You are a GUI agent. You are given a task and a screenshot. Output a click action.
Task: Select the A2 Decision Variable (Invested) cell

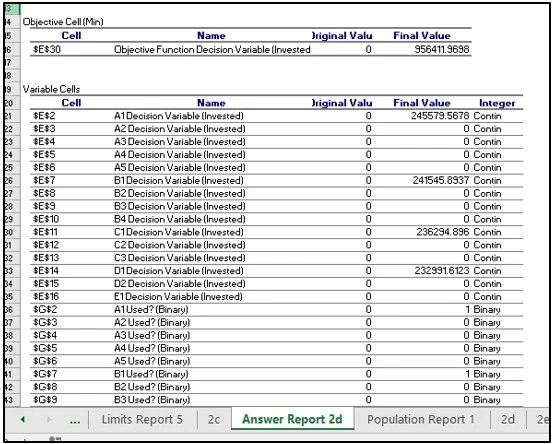coord(180,129)
